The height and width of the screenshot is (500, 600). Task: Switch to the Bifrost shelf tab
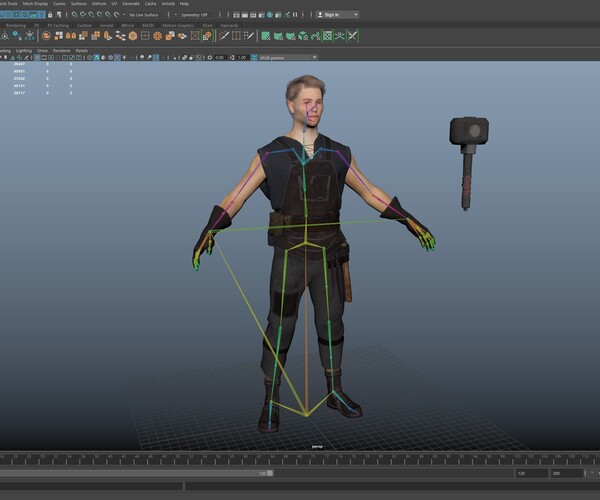127,25
